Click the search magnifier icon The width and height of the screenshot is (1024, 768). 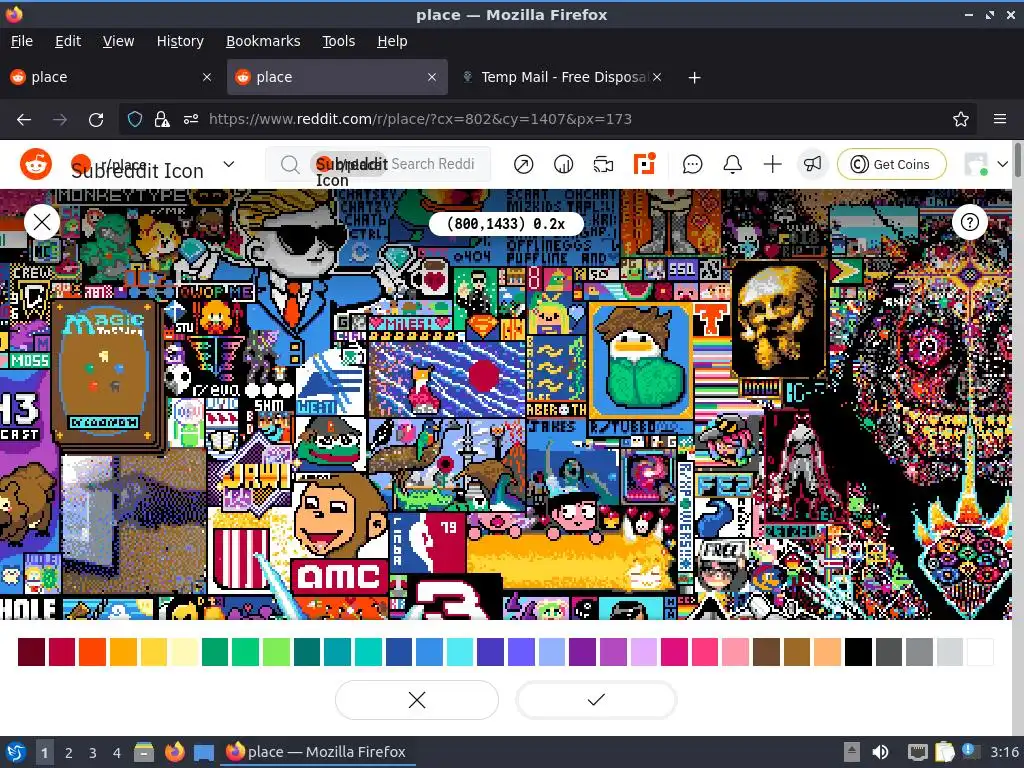click(x=289, y=165)
